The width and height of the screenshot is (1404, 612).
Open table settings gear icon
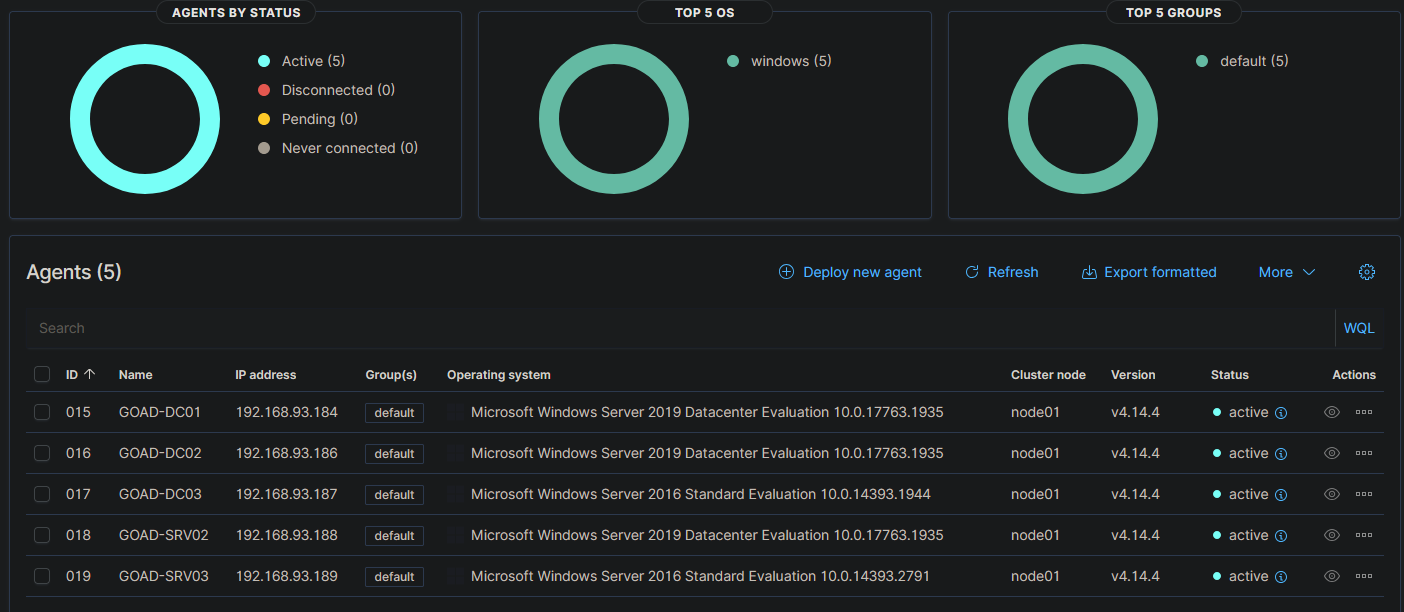tap(1367, 272)
